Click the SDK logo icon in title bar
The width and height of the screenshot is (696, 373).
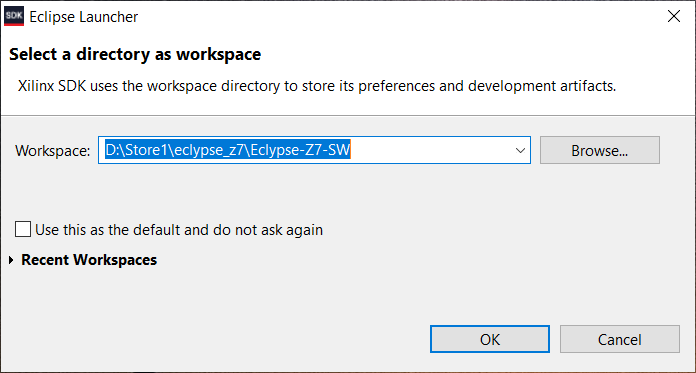pos(14,17)
